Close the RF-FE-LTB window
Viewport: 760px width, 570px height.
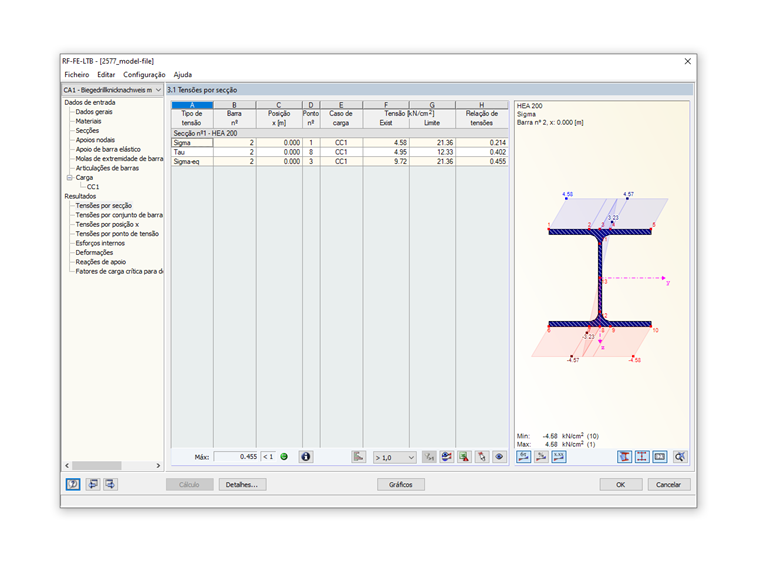click(x=687, y=61)
